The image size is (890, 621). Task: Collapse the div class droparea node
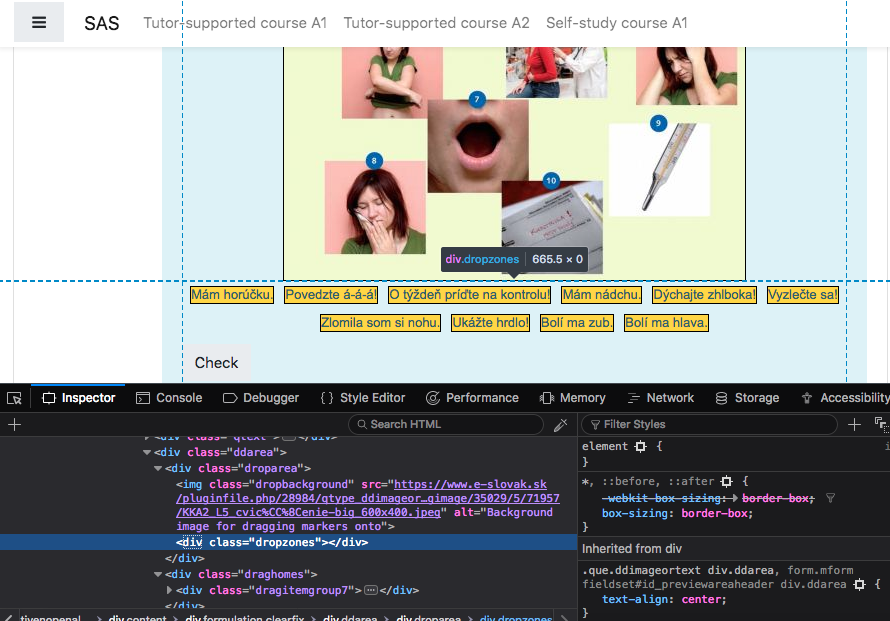[x=158, y=468]
